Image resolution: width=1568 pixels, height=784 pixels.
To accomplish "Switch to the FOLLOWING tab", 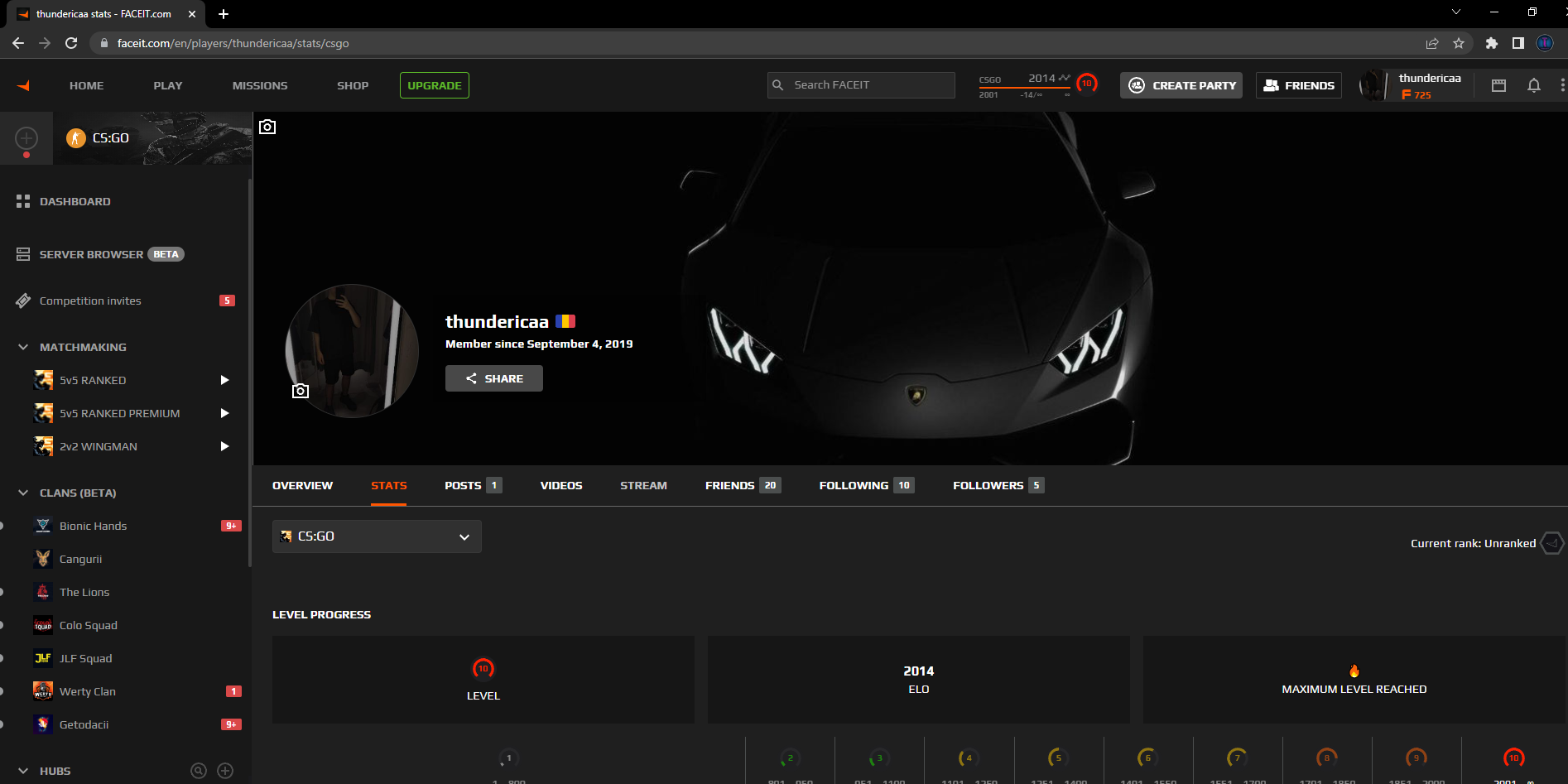I will coord(867,485).
